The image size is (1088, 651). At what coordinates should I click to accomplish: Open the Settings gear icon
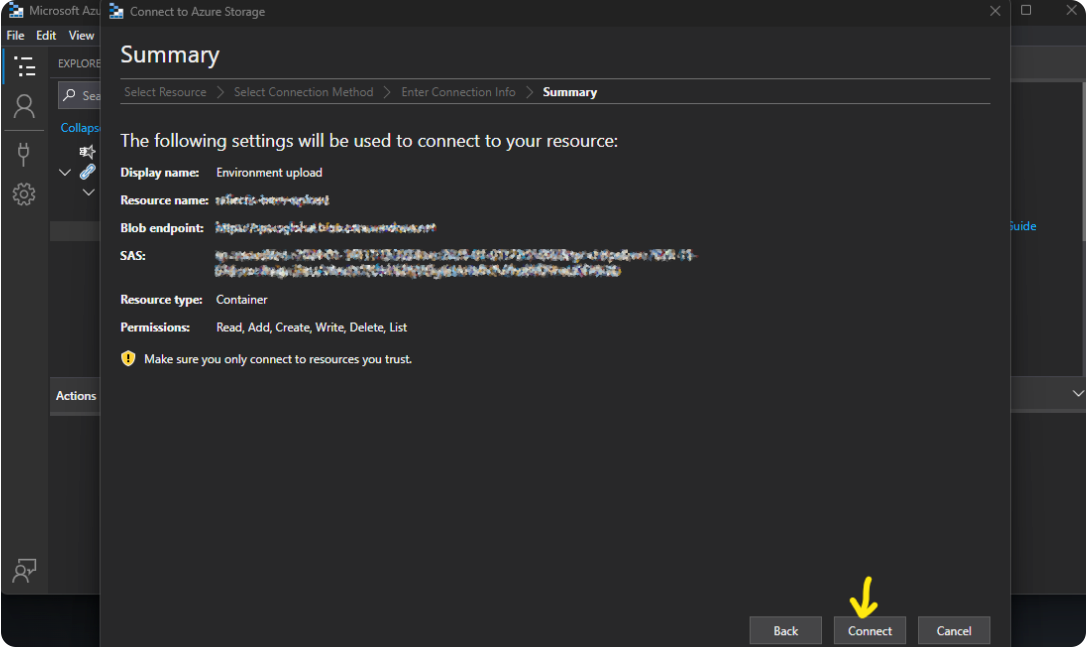click(25, 194)
